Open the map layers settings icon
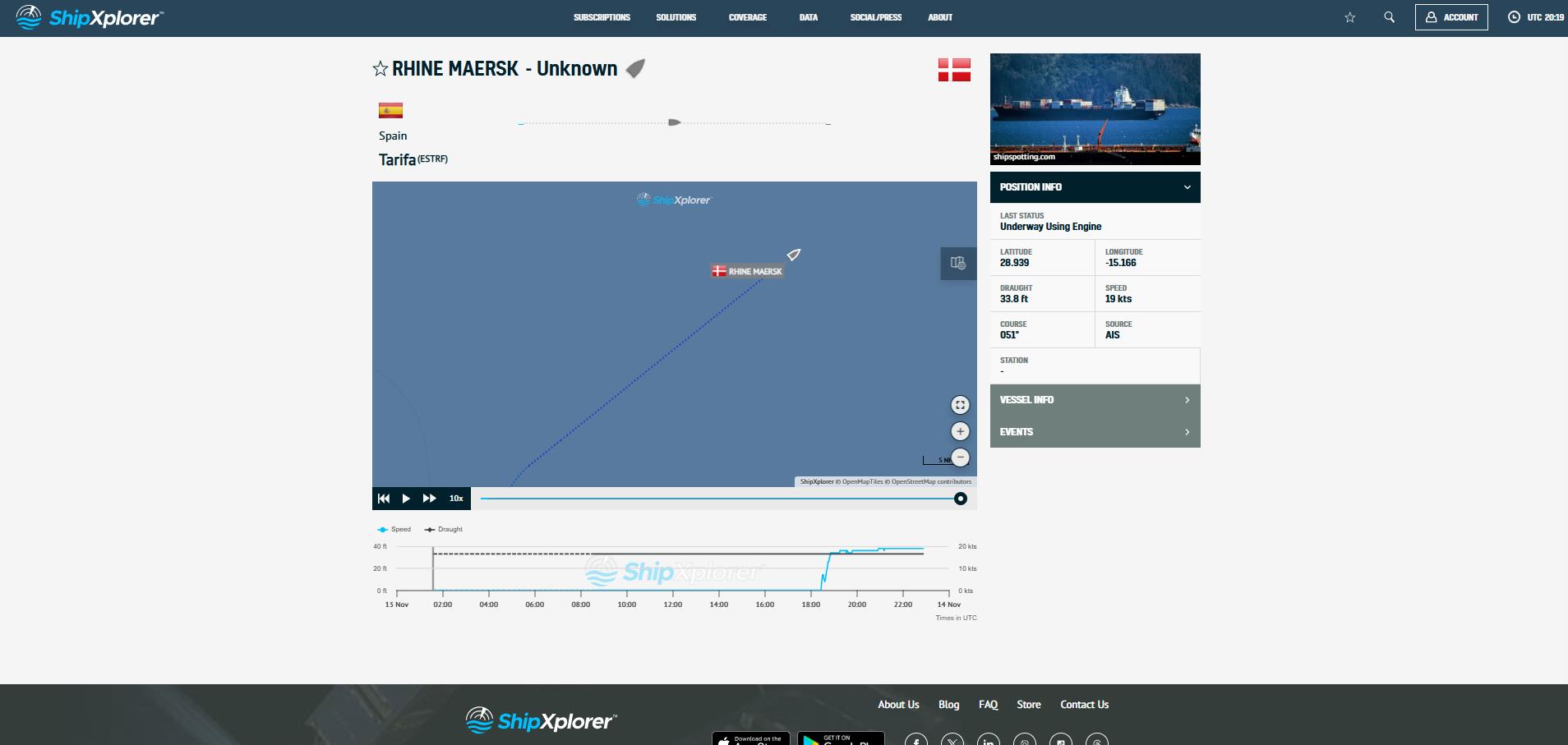Viewport: 1568px width, 745px height. [958, 263]
